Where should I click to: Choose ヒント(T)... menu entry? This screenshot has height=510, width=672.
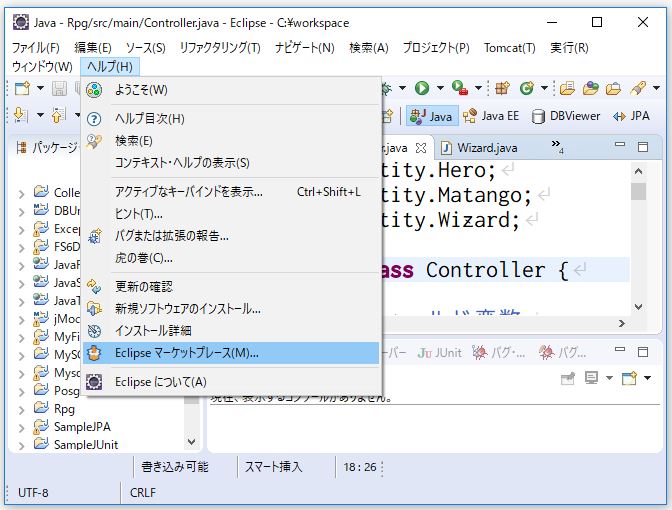click(x=231, y=214)
